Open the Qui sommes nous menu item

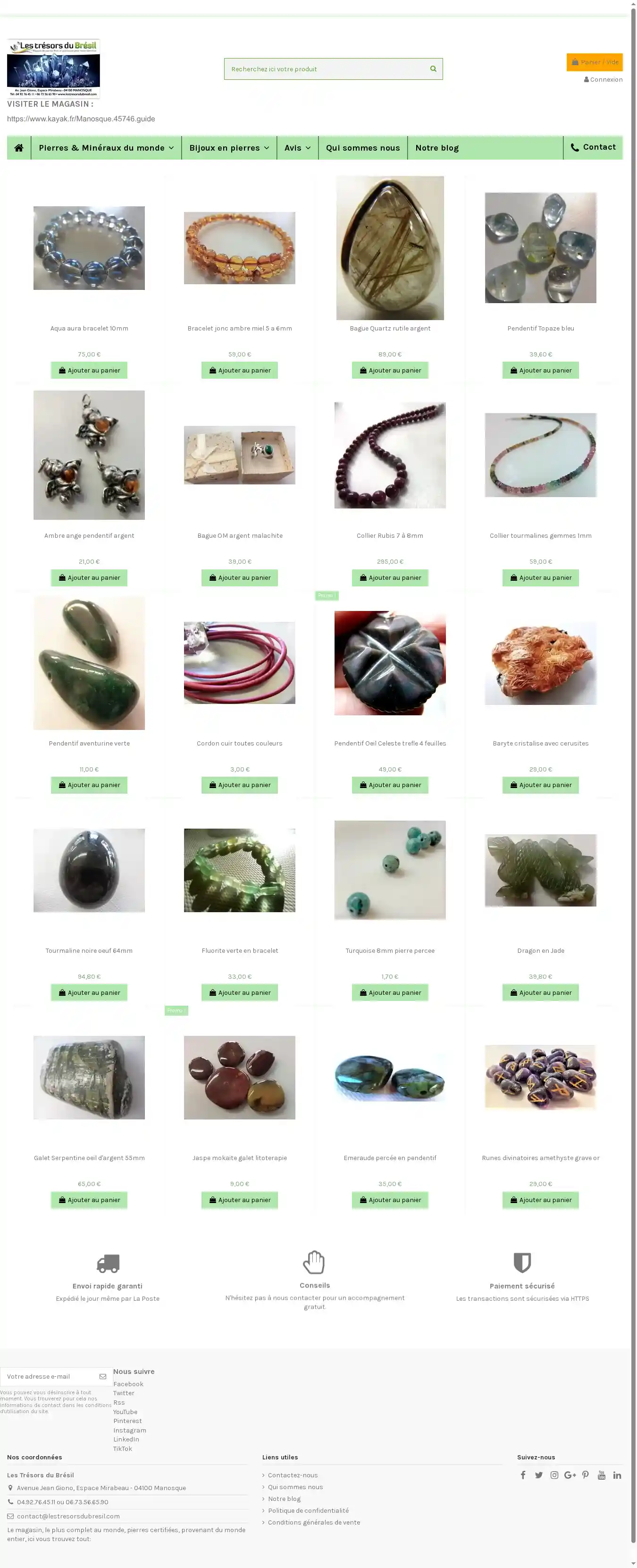362,148
